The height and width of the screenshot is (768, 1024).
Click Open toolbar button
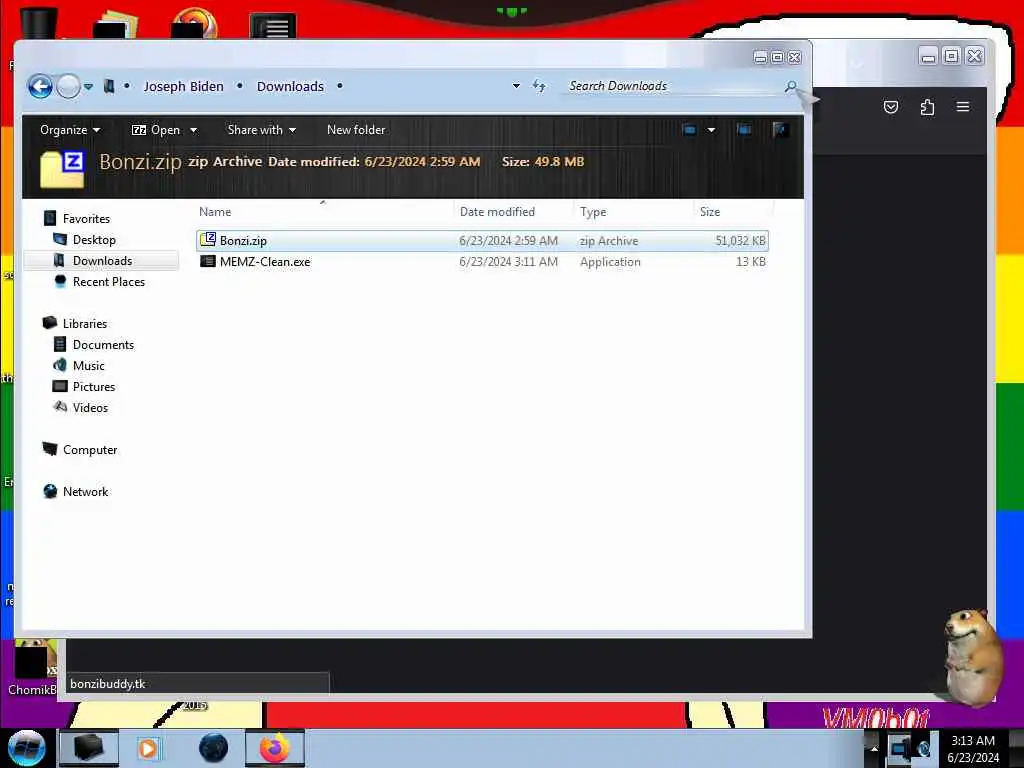157,130
